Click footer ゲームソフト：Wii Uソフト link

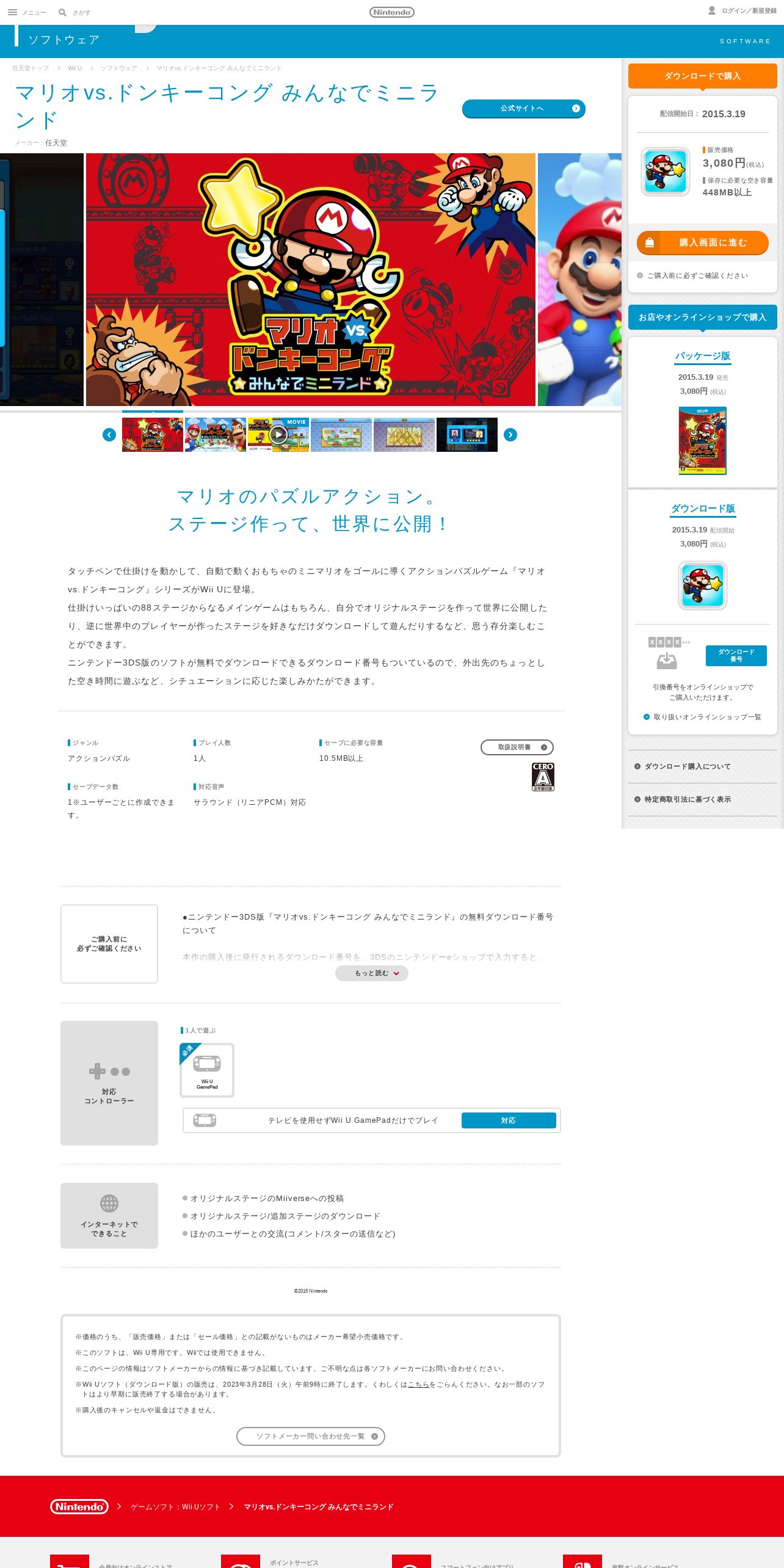point(175,1507)
